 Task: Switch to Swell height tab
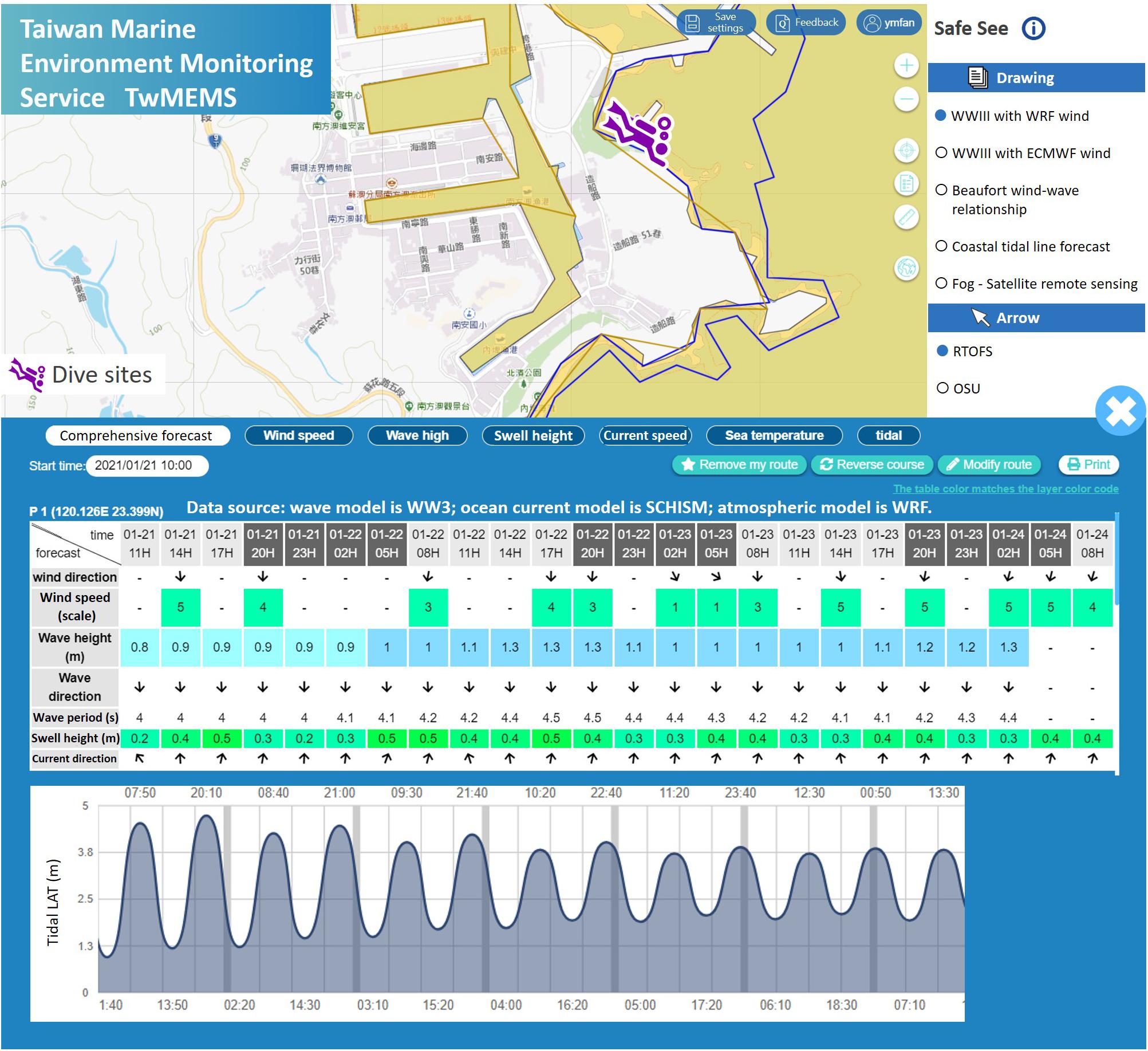(533, 435)
